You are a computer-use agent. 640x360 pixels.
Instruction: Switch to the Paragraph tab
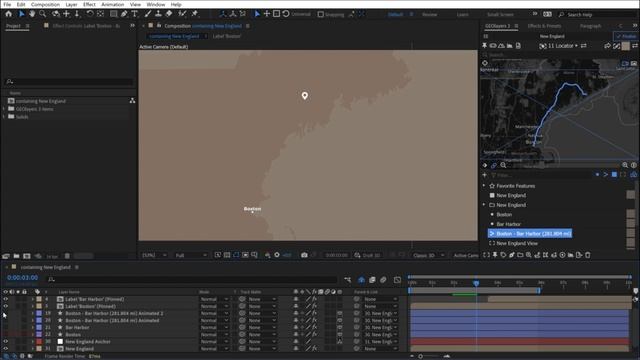tap(591, 26)
